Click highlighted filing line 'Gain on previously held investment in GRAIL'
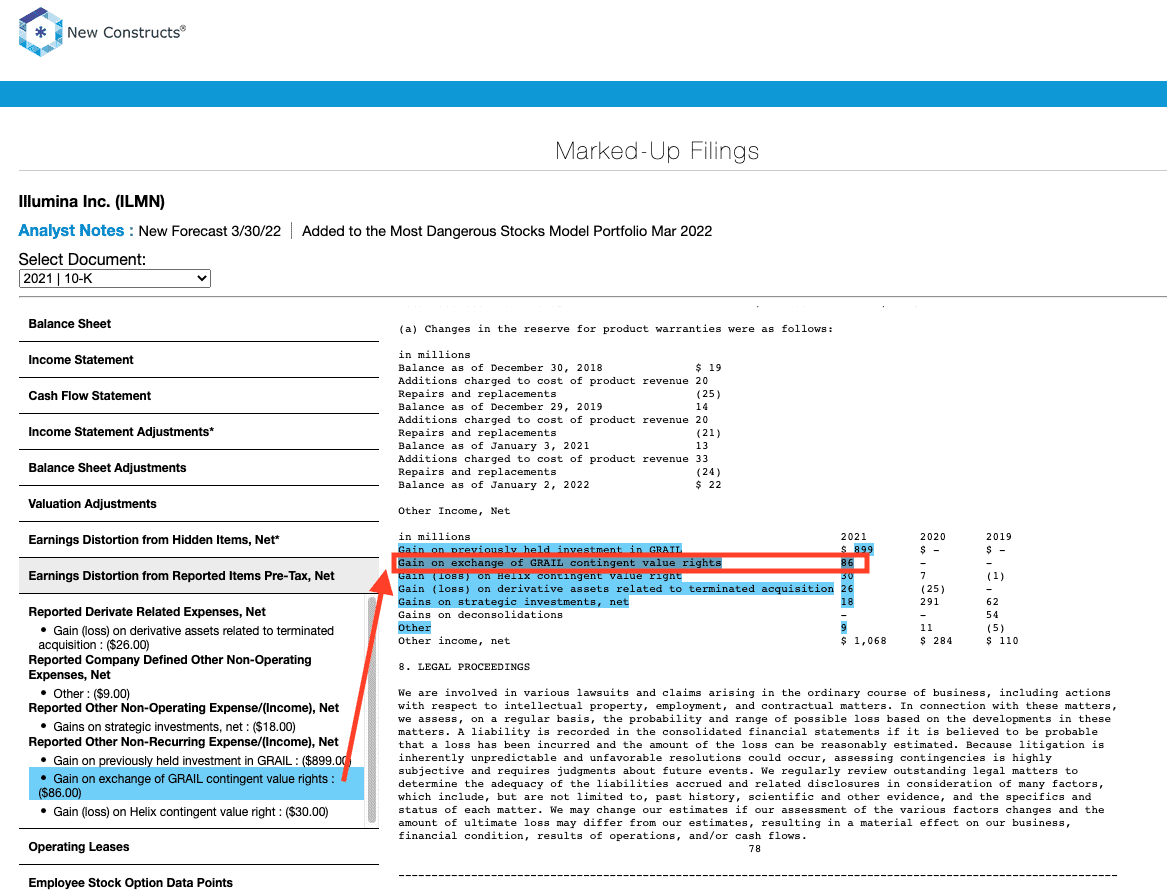Viewport: 1167px width, 895px height. pos(540,550)
